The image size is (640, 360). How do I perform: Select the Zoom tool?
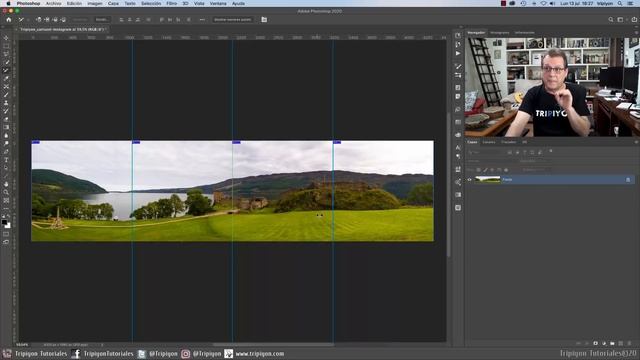coord(6,192)
